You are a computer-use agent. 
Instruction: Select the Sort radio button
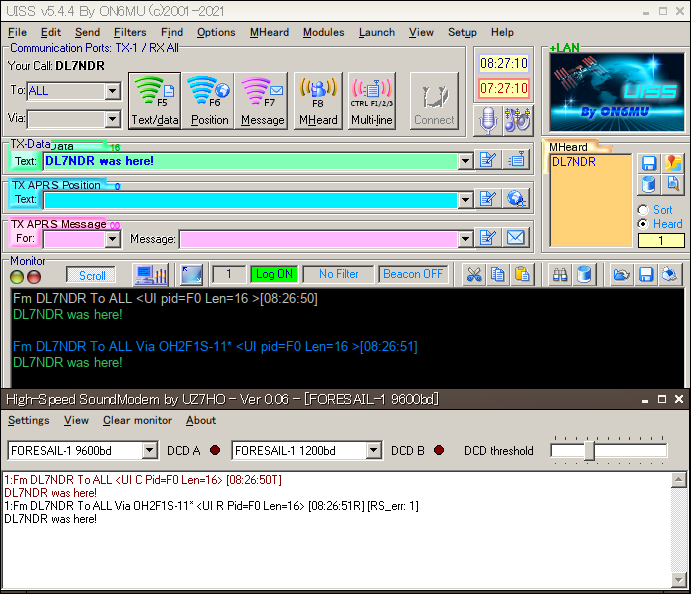pos(642,210)
